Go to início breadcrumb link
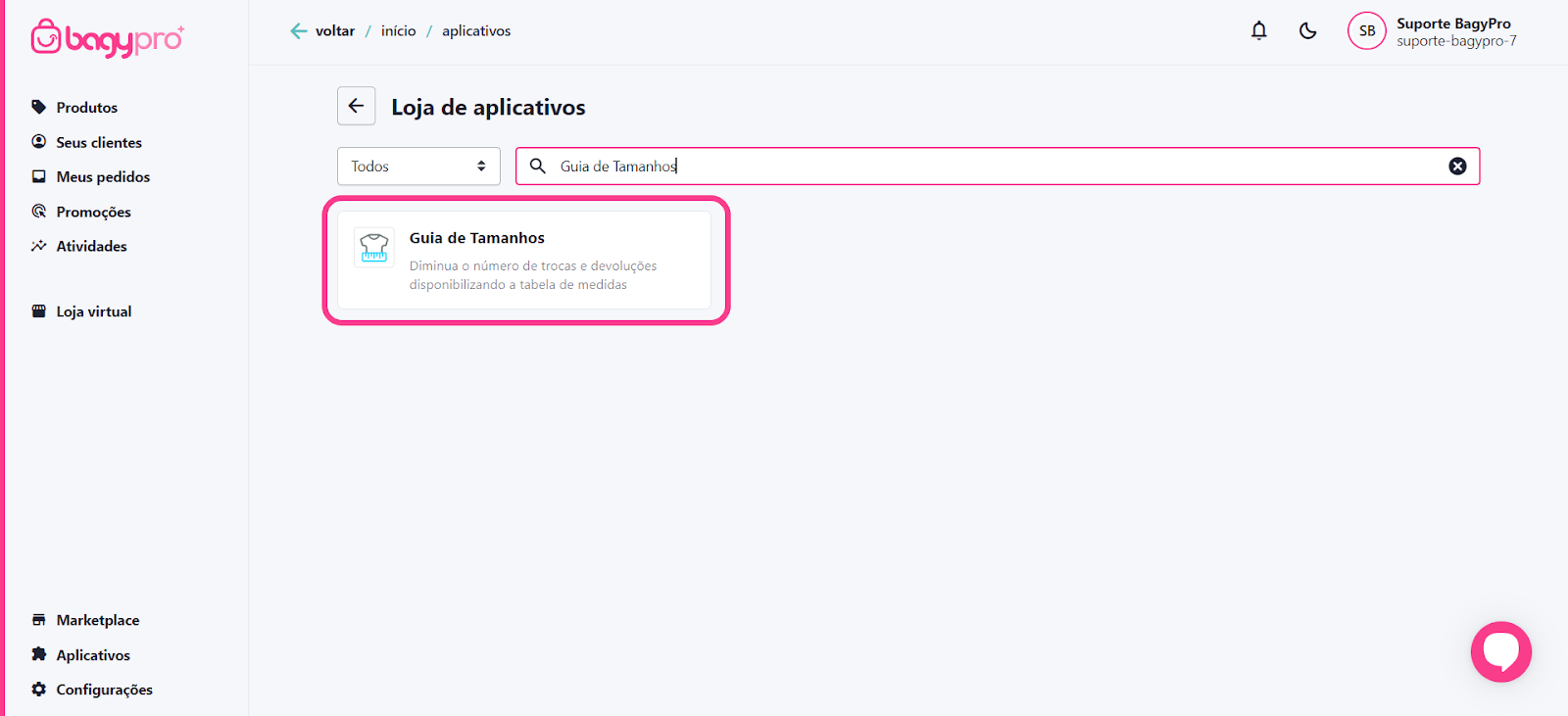The image size is (1568, 716). click(399, 31)
